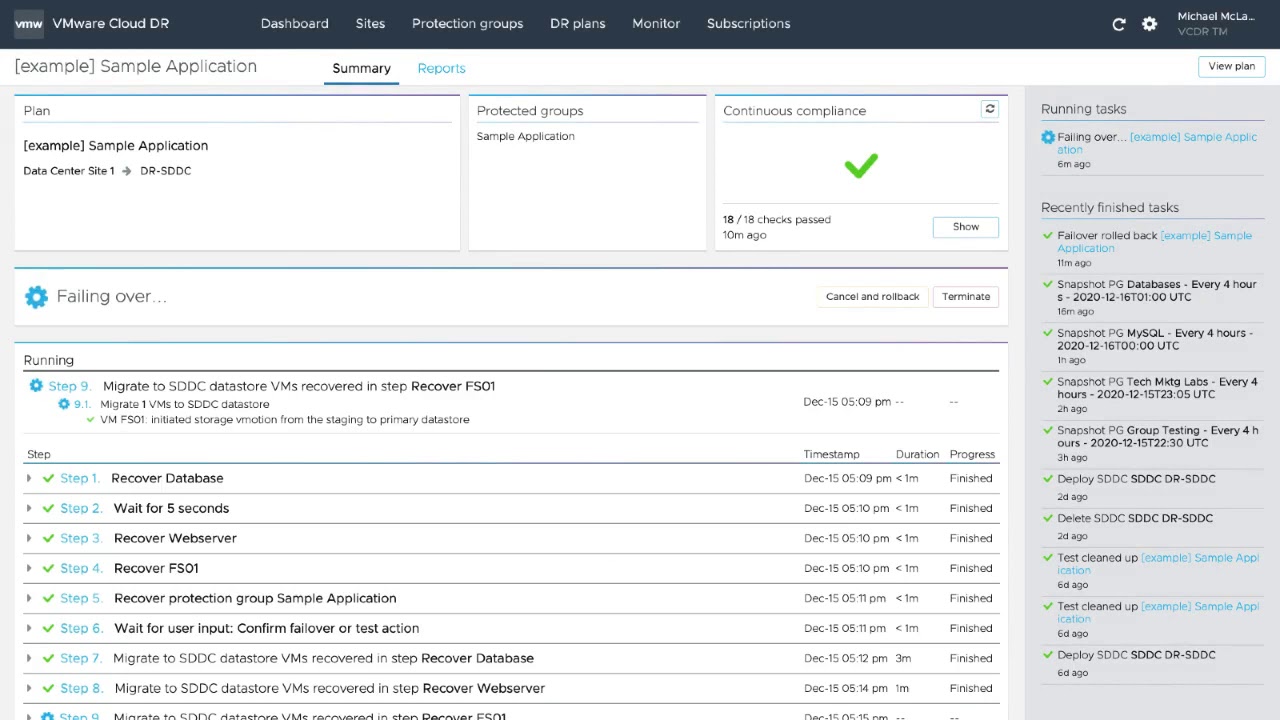The width and height of the screenshot is (1280, 720).
Task: Expand Step 5 Recover protection group row
Action: 29,598
